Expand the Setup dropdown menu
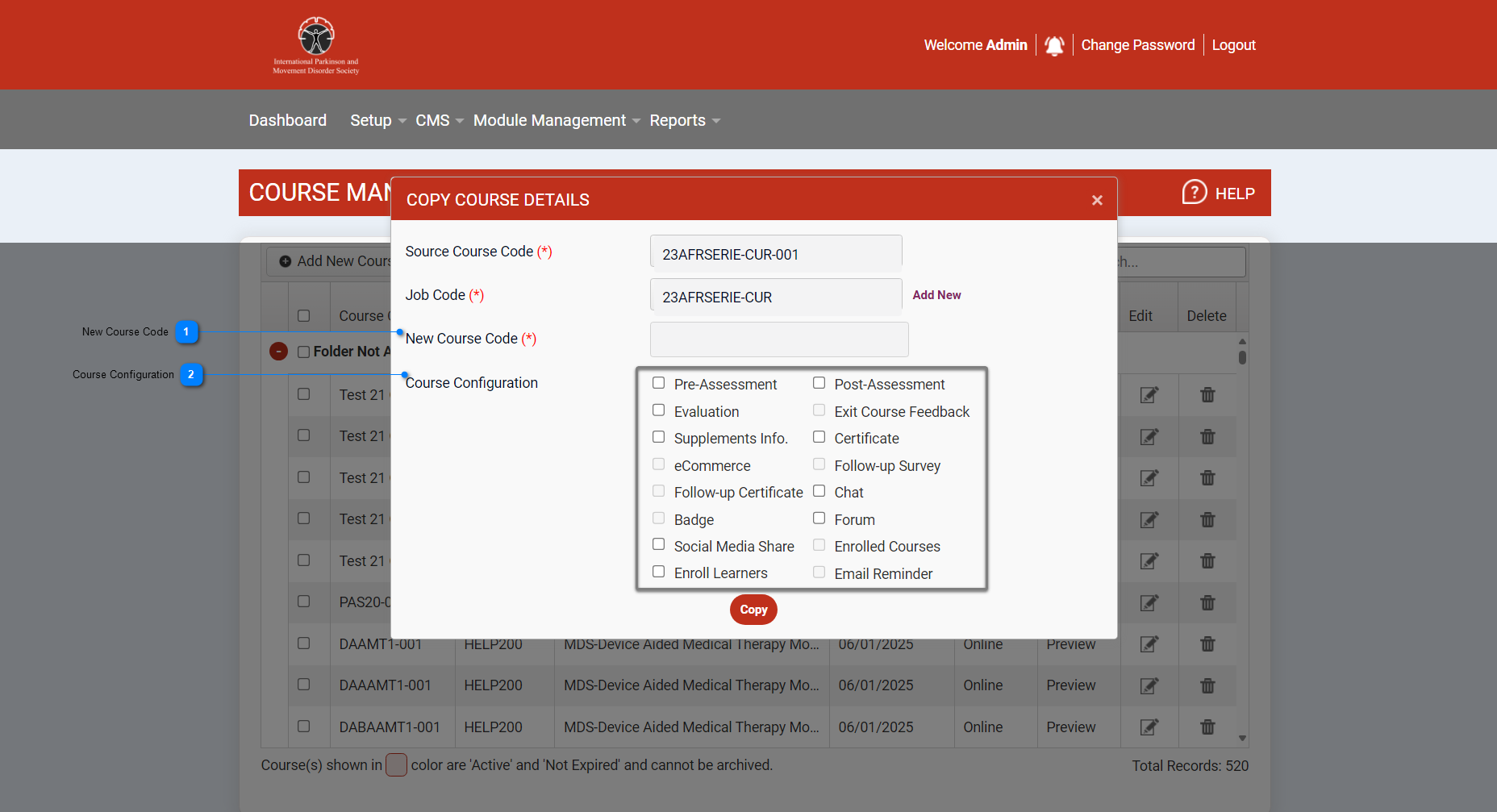Image resolution: width=1497 pixels, height=812 pixels. 377,120
